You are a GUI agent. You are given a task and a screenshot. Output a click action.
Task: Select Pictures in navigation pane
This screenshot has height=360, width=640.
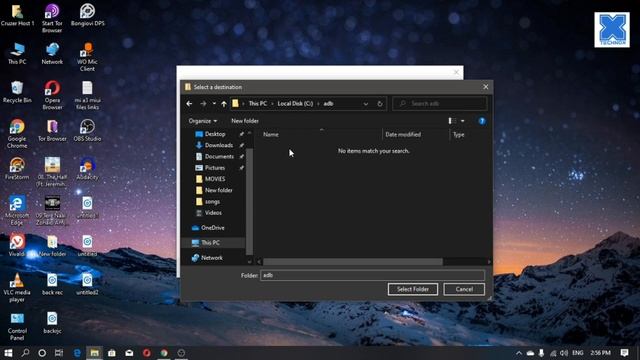[215, 168]
